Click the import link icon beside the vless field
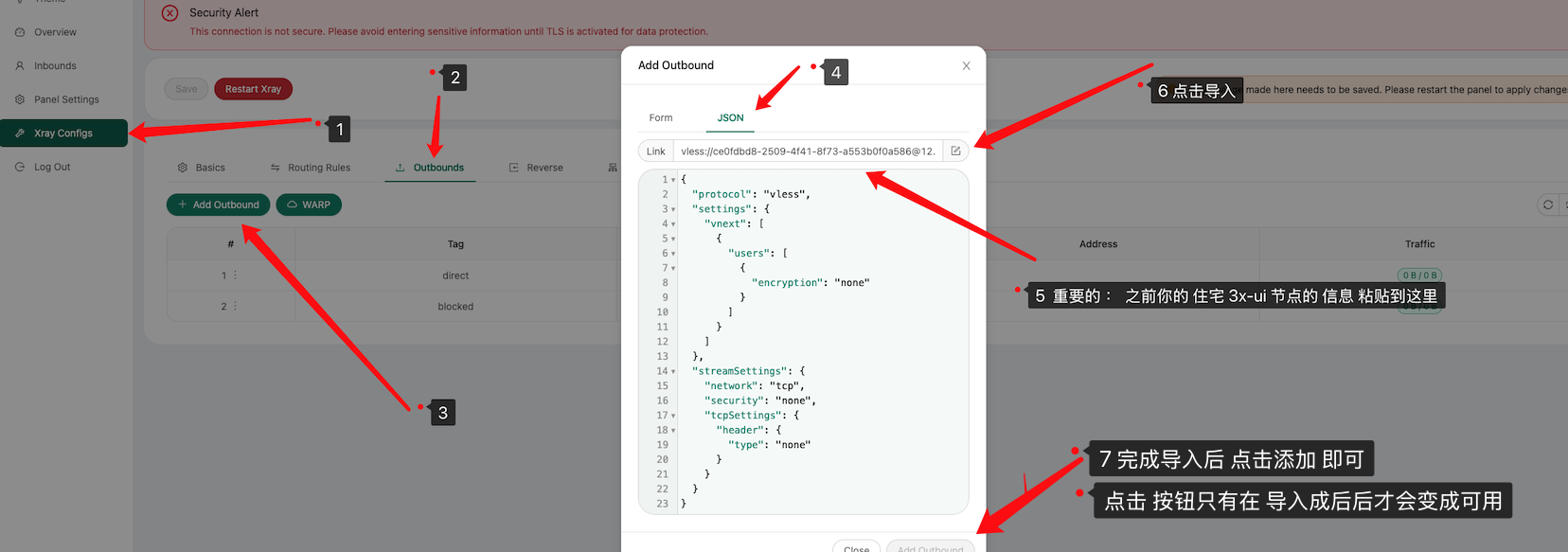This screenshot has width=1568, height=552. click(955, 151)
